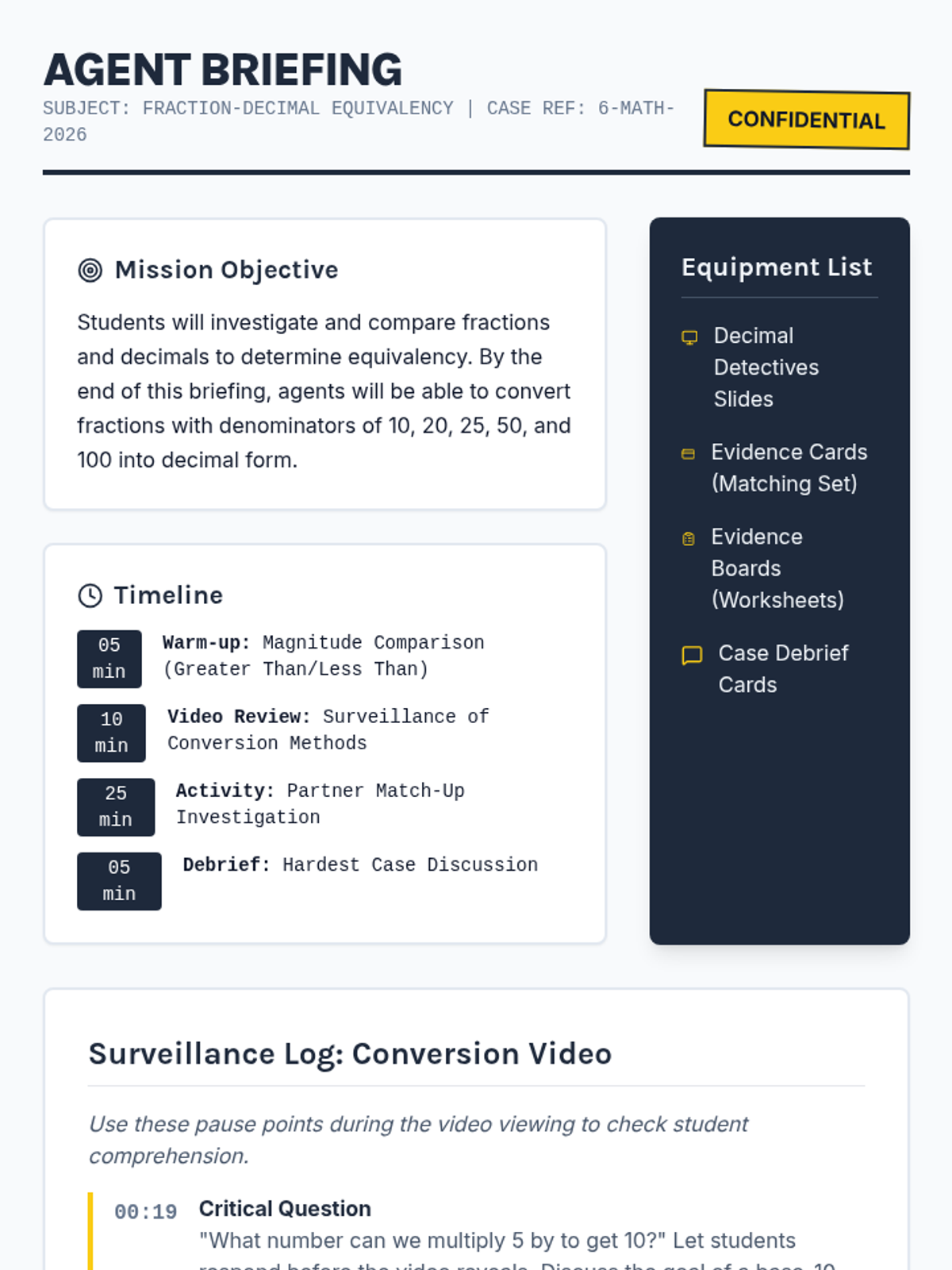The height and width of the screenshot is (1270, 952).
Task: Click the card icon beside Evidence Cards
Action: click(688, 454)
